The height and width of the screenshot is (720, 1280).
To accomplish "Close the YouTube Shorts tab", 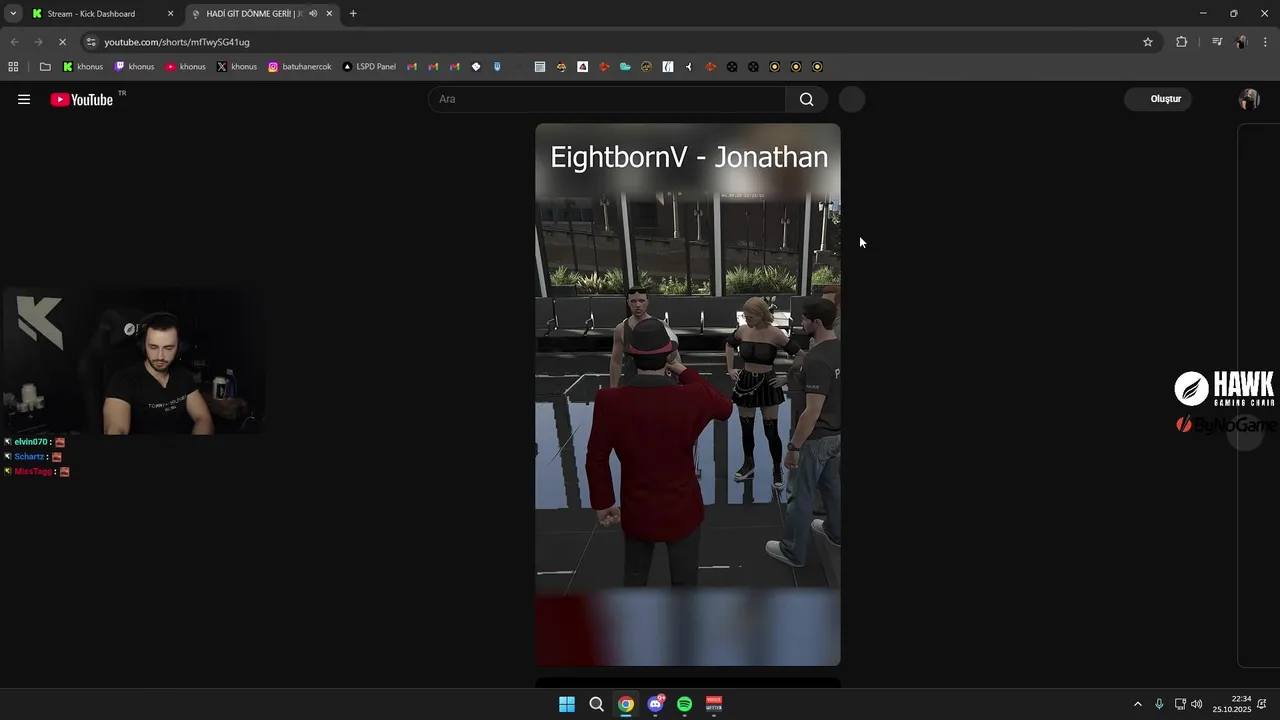I will click(x=329, y=14).
